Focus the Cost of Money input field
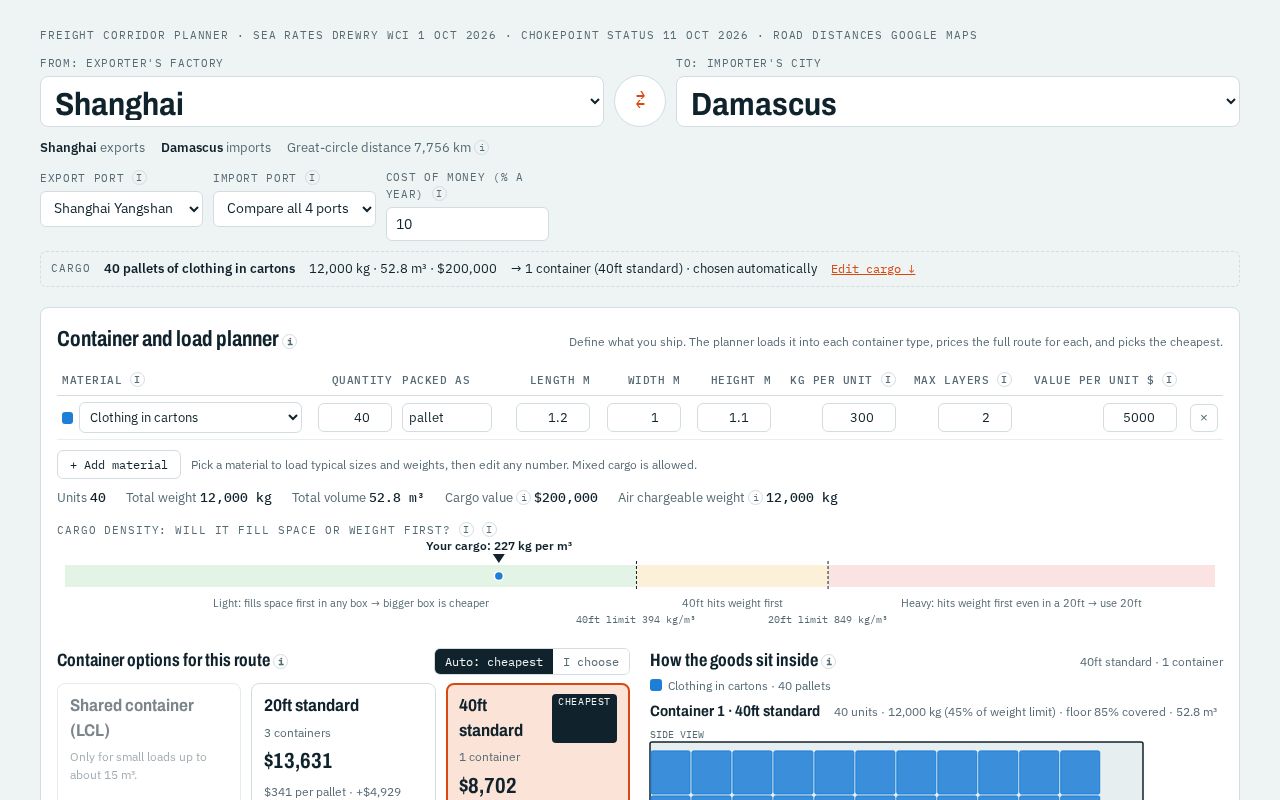Image resolution: width=1280 pixels, height=800 pixels. point(467,224)
